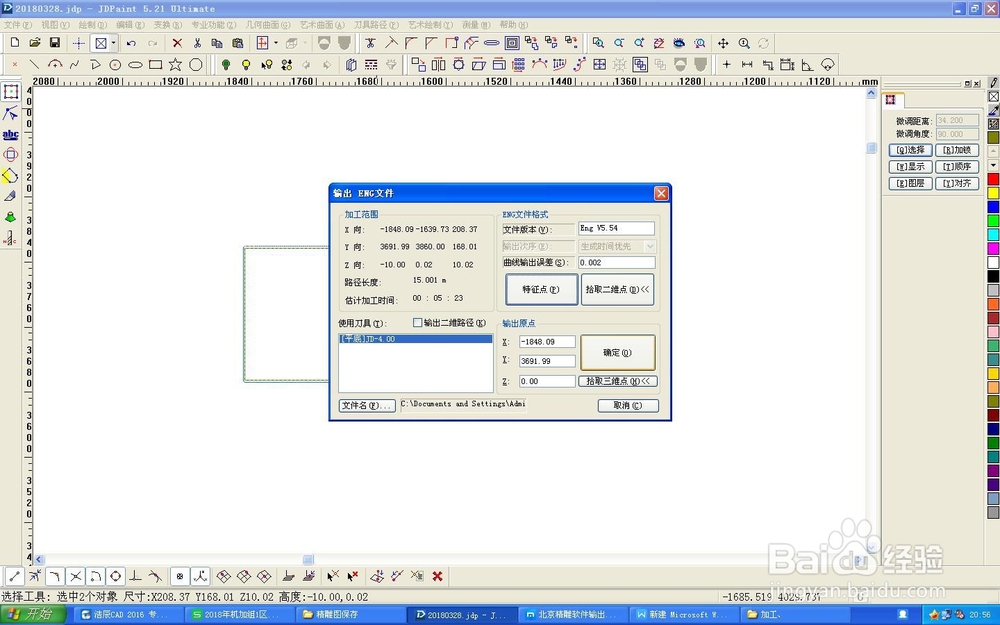Select the JD-4.00 tool list entry

(415, 339)
